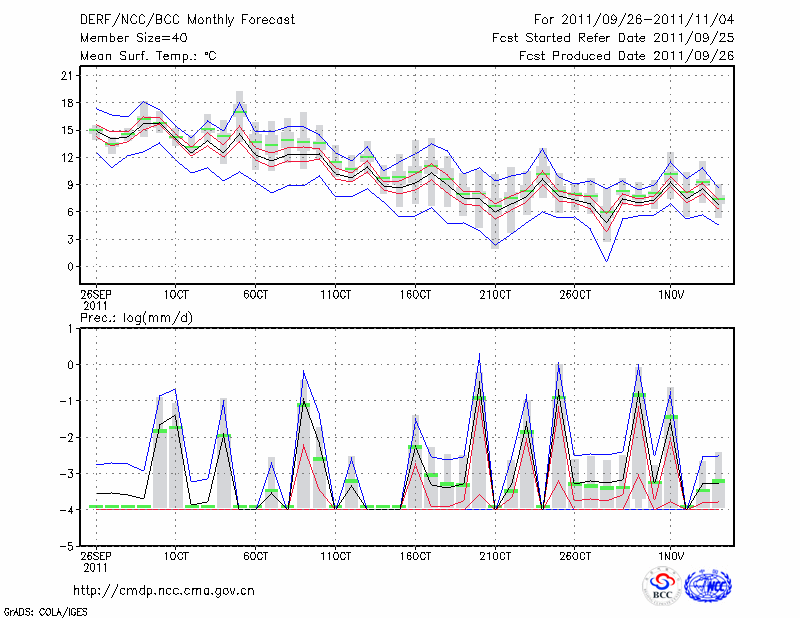
Task: Click the Fcst Produced Date text
Action: [x=626, y=56]
